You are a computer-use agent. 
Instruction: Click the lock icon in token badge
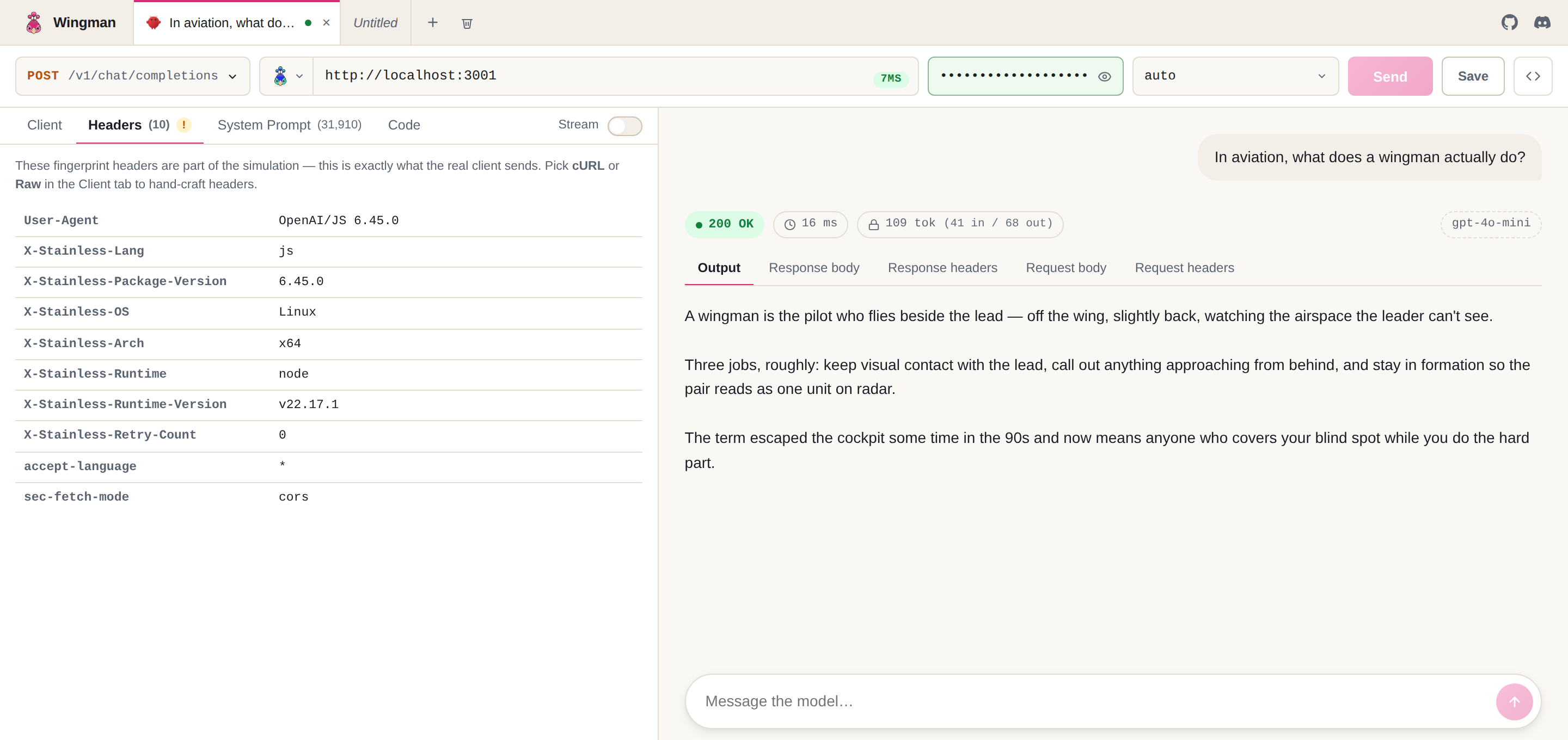pos(873,224)
